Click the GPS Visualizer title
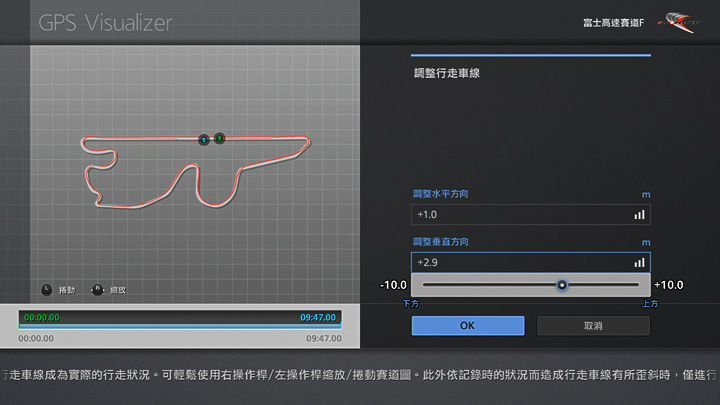720x405 pixels. pos(105,22)
